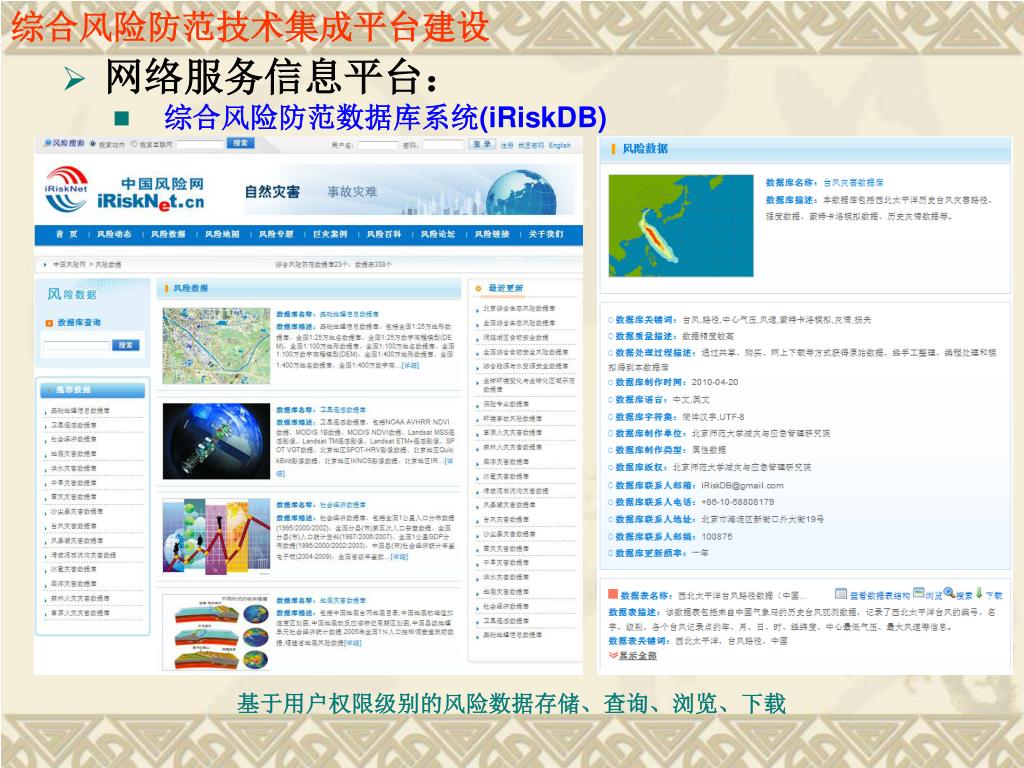
Task: Click last item in 推荐数据 list
Action: [x=80, y=613]
